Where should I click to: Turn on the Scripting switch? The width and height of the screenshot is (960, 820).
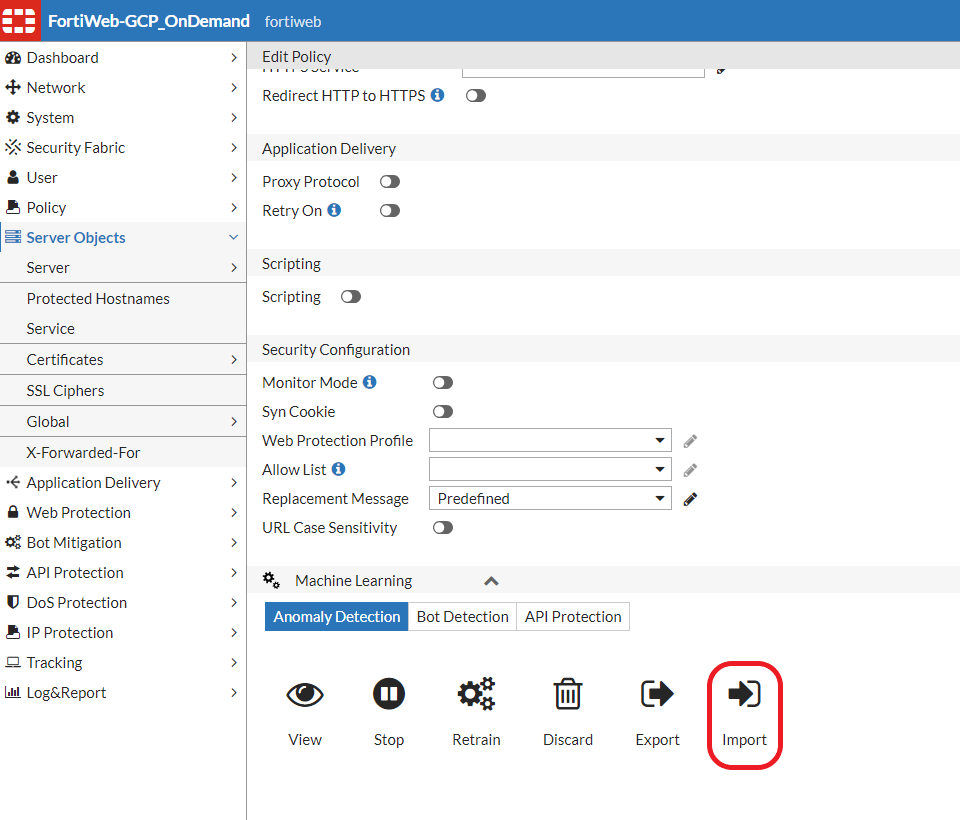[351, 296]
